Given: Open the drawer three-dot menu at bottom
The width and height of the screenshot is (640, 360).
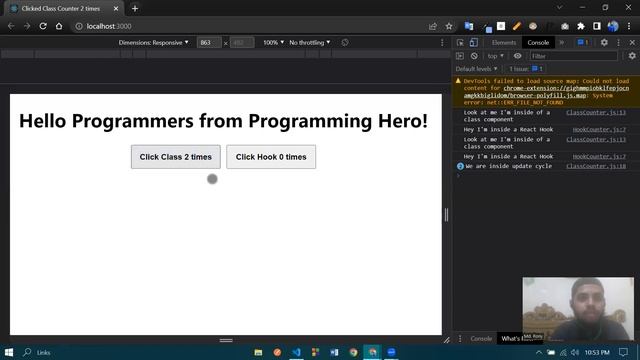Looking at the screenshot, I should pyautogui.click(x=460, y=339).
